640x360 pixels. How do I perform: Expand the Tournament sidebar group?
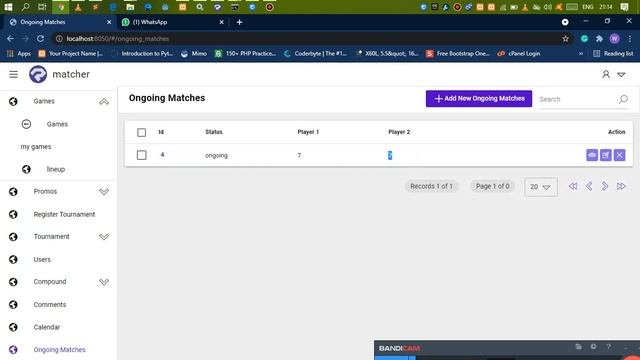point(104,237)
